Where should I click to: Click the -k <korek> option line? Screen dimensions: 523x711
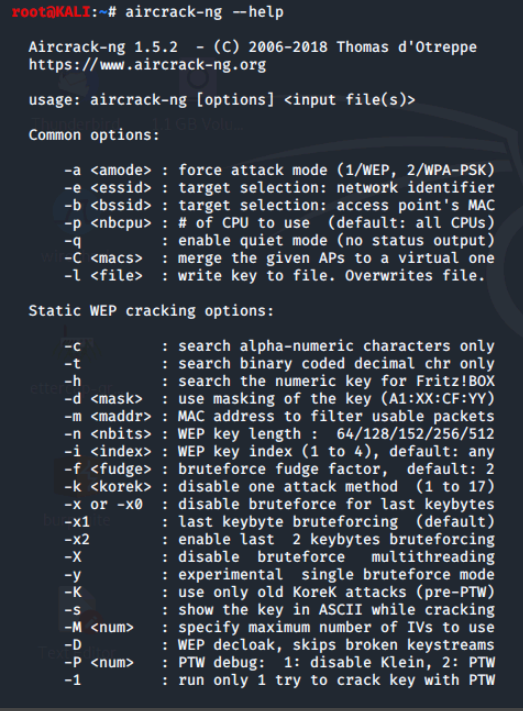pyautogui.click(x=279, y=487)
